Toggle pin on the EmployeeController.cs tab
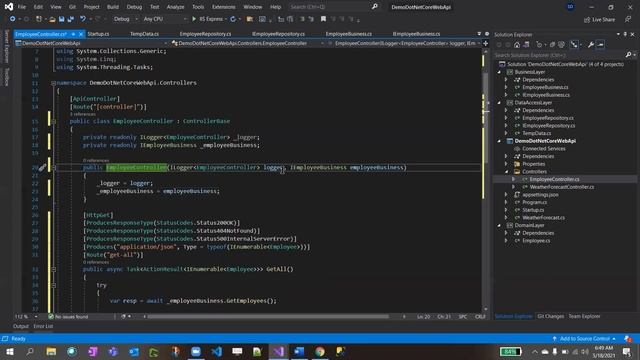640x360 pixels. [x=73, y=34]
